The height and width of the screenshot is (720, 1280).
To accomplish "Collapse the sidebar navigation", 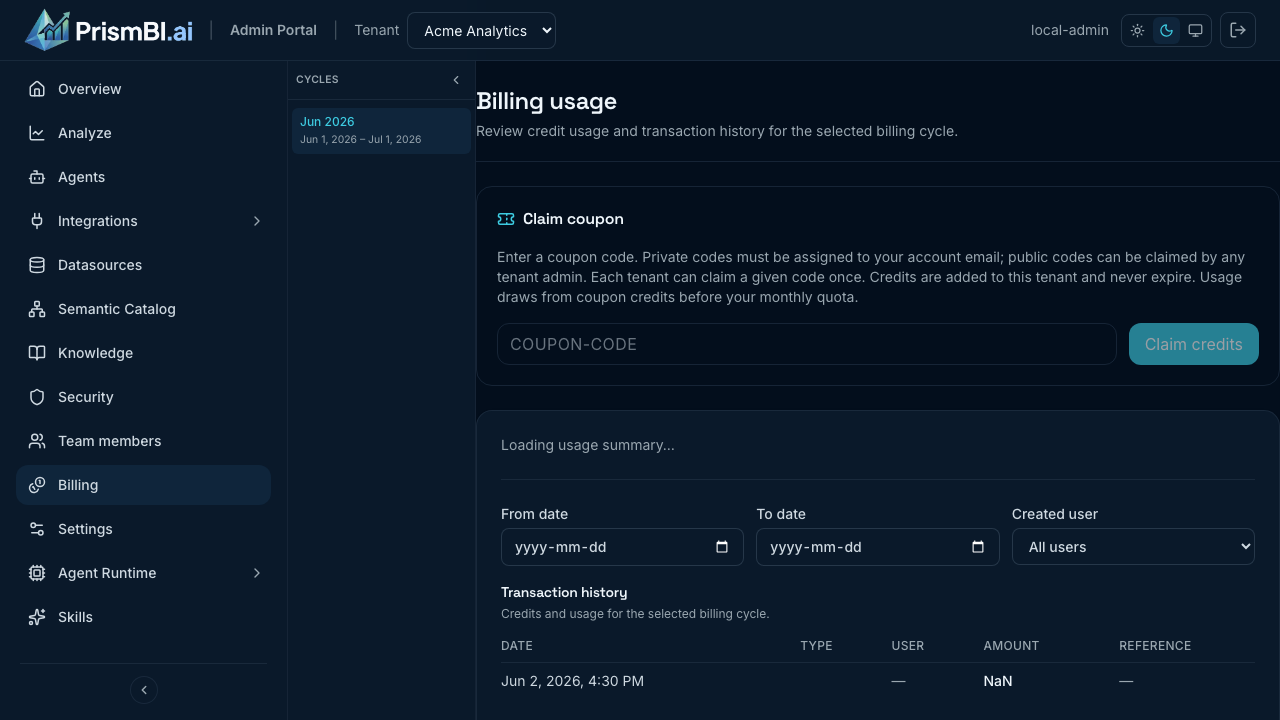I will [144, 690].
